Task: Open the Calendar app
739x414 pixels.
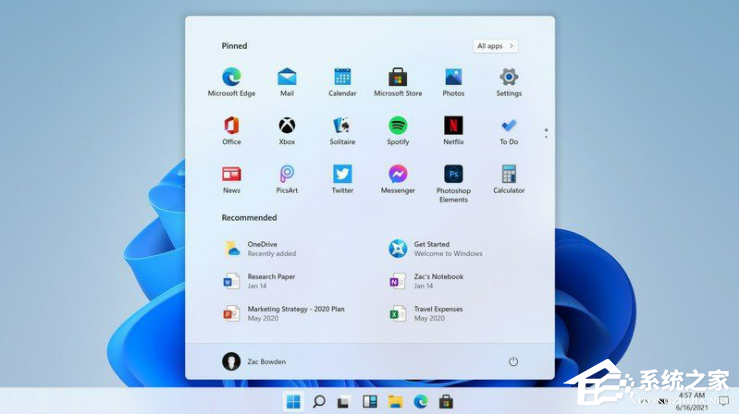Action: [x=342, y=82]
